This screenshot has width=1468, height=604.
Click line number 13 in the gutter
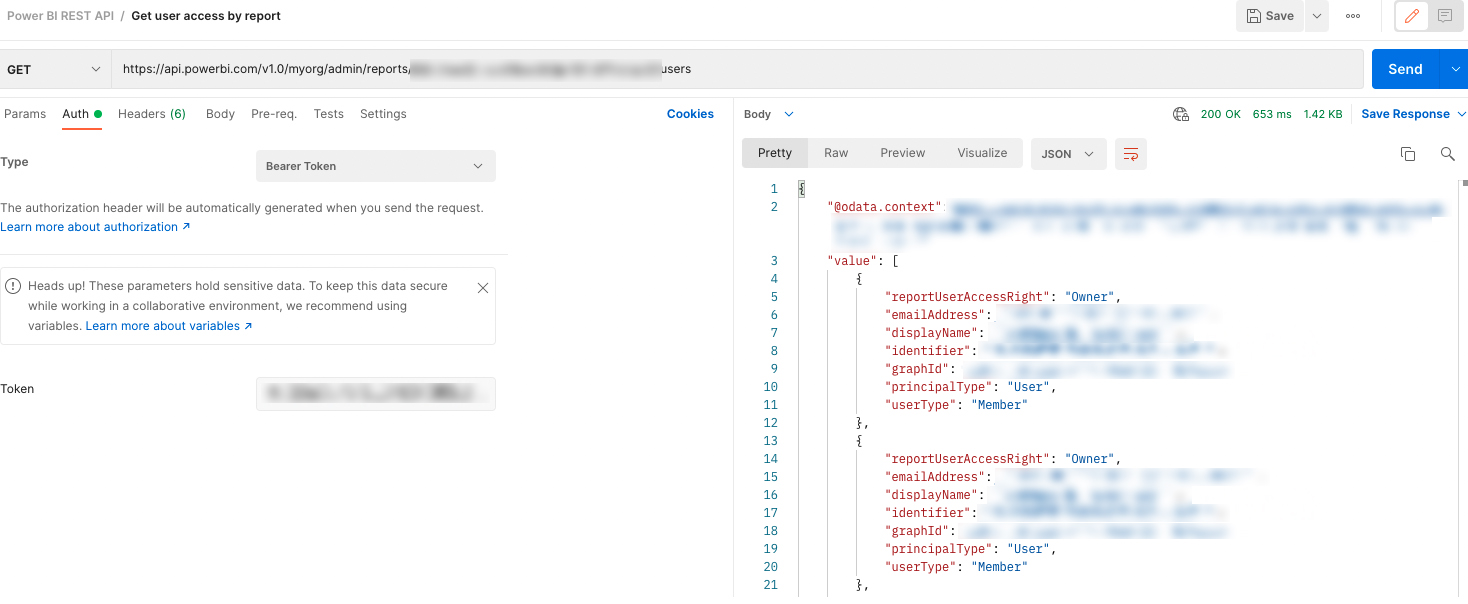coord(770,441)
